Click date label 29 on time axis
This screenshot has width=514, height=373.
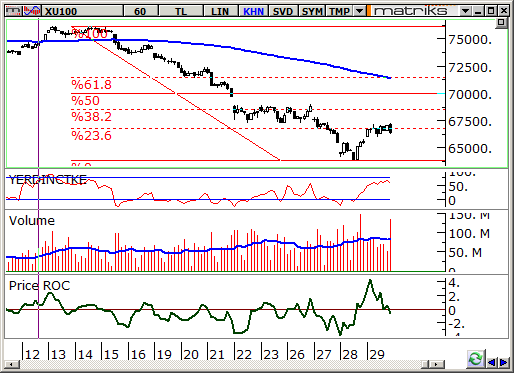[x=377, y=354]
